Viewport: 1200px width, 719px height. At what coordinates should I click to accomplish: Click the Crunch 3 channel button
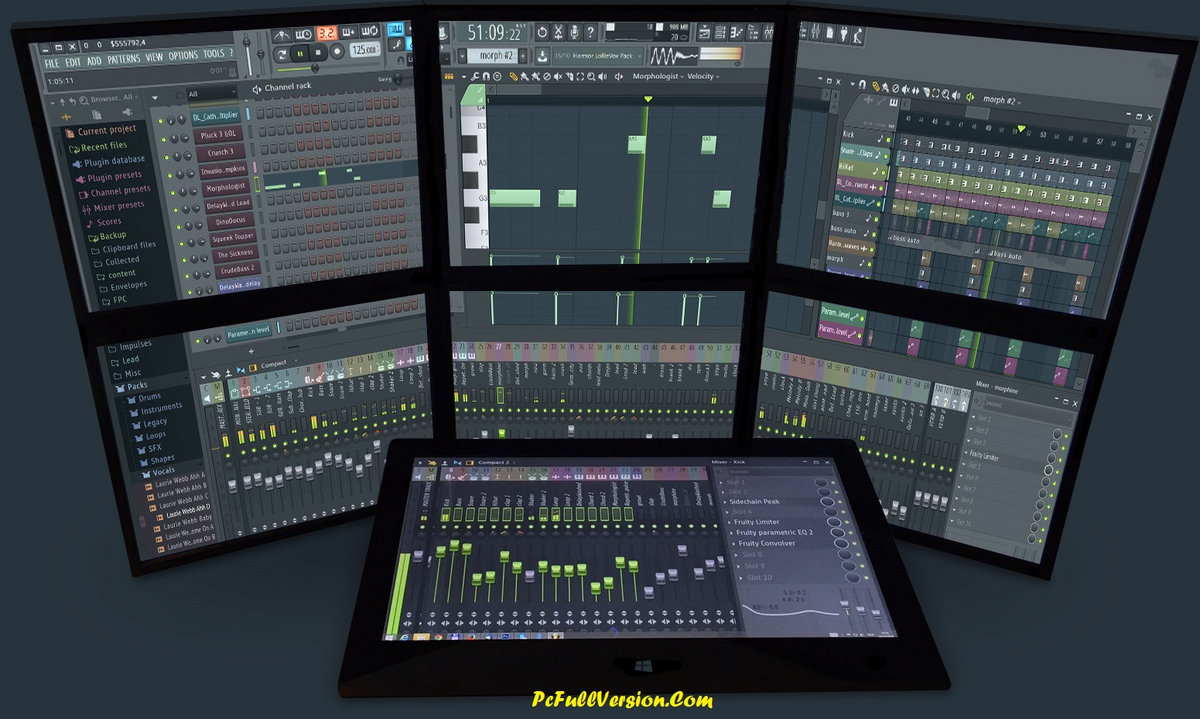click(x=220, y=153)
